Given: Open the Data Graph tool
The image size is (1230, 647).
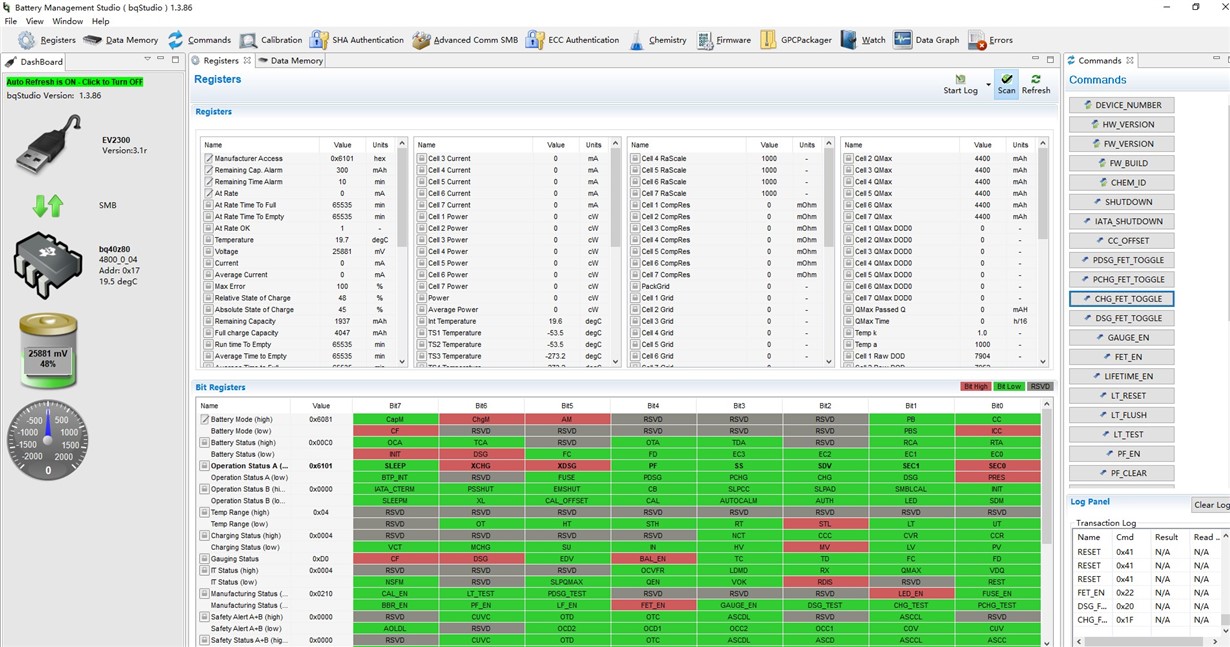Looking at the screenshot, I should [x=926, y=40].
